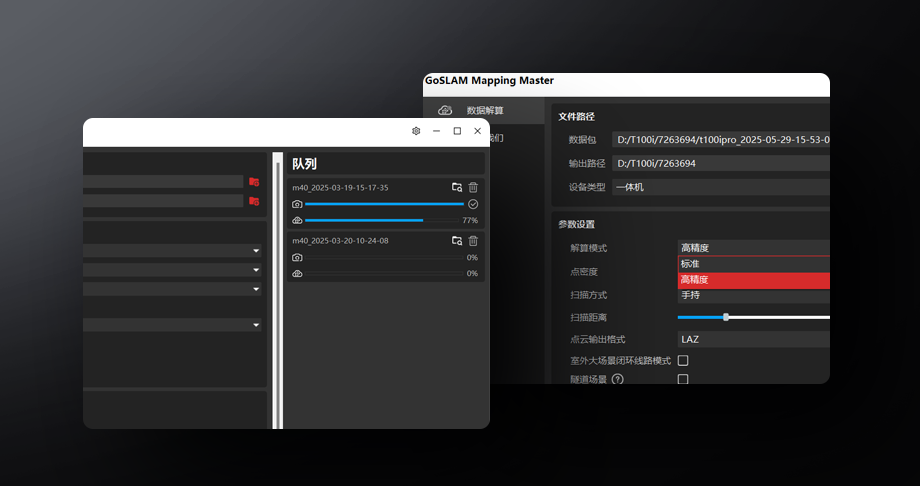The height and width of the screenshot is (486, 920).
Task: Collapse the 解算模式 combo box showing 高精度
Action: (753, 248)
